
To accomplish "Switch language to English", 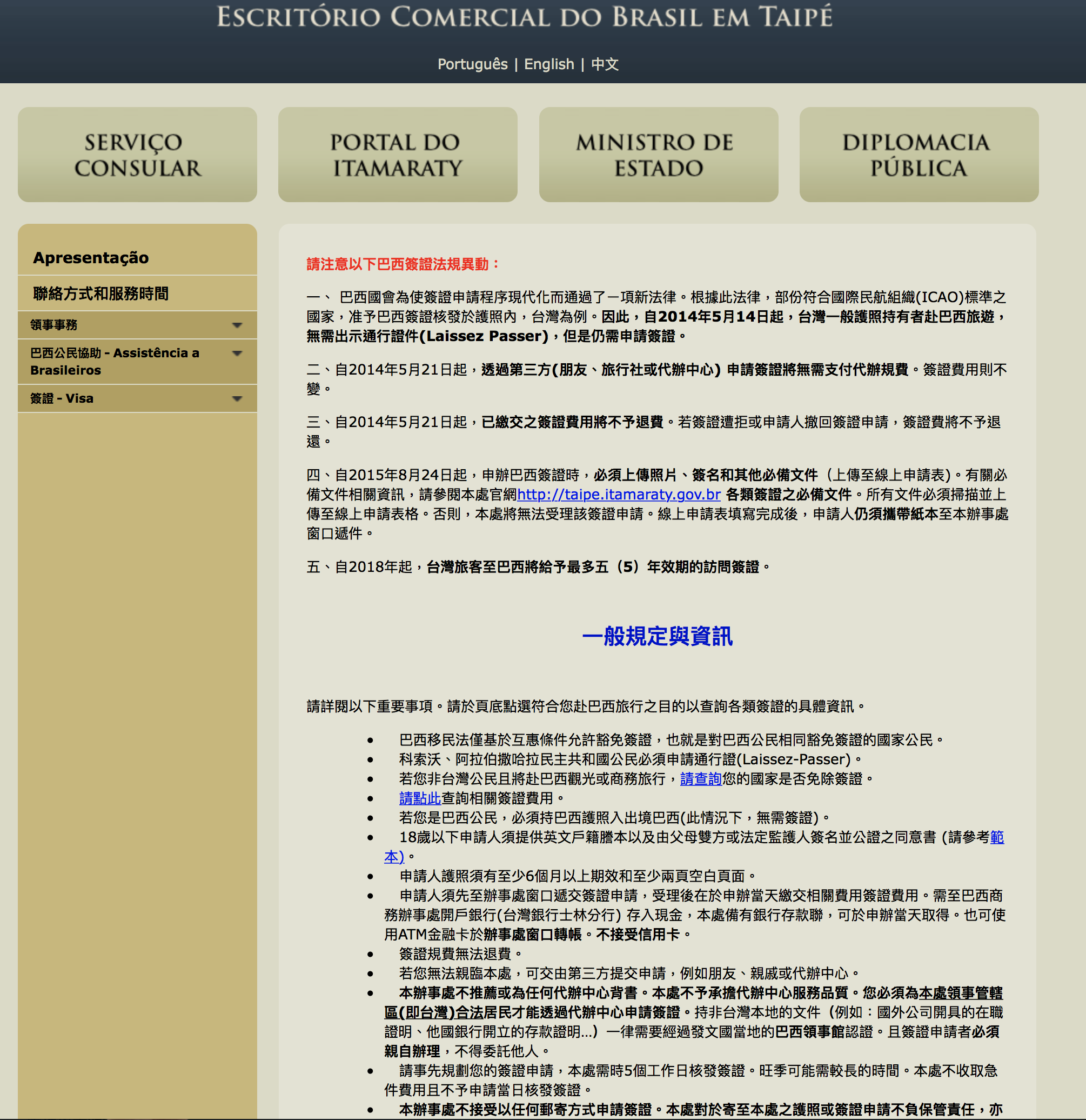I will 549,64.
